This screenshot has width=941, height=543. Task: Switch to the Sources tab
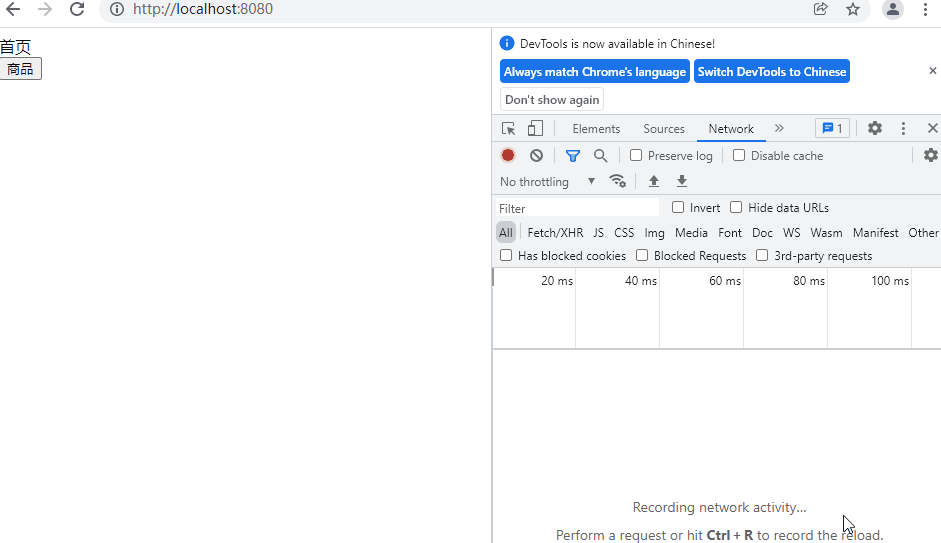tap(664, 129)
